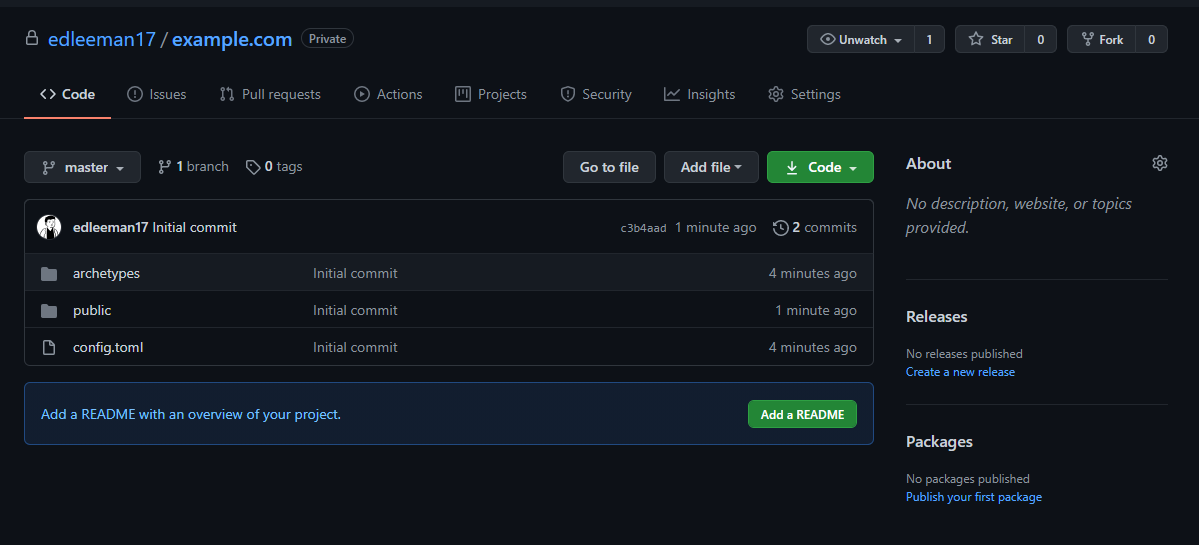Expand the master branch dropdown

pyautogui.click(x=82, y=168)
